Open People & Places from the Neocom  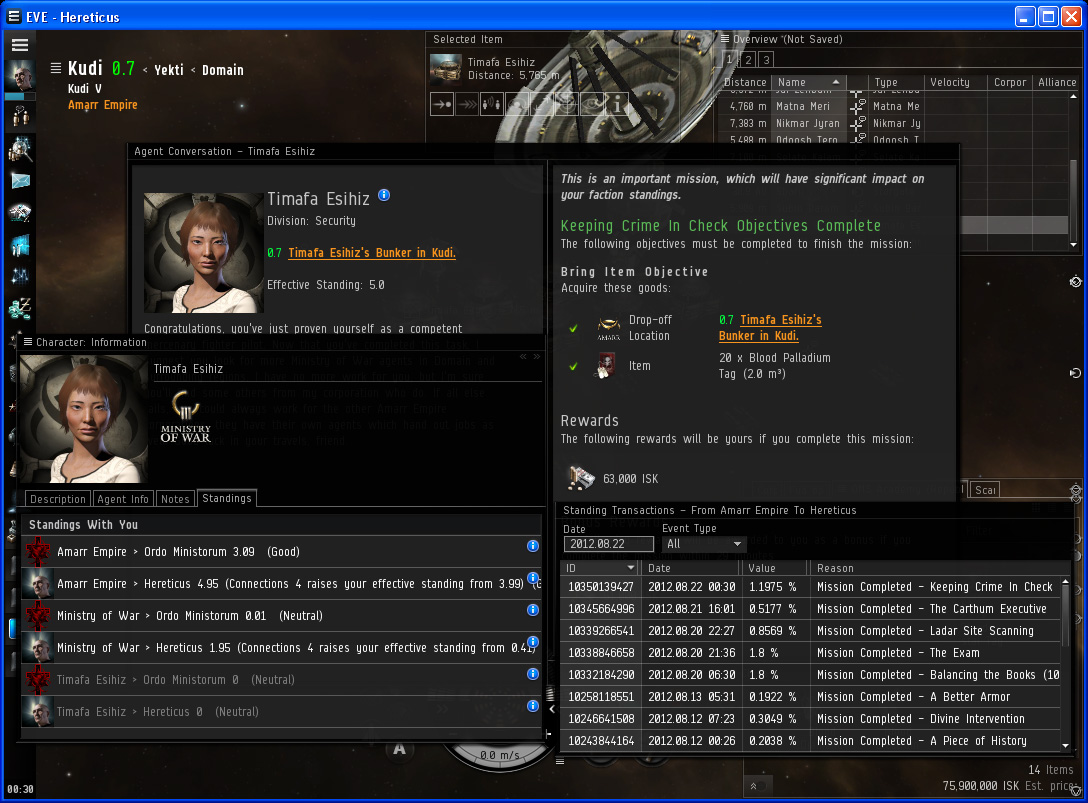20,117
